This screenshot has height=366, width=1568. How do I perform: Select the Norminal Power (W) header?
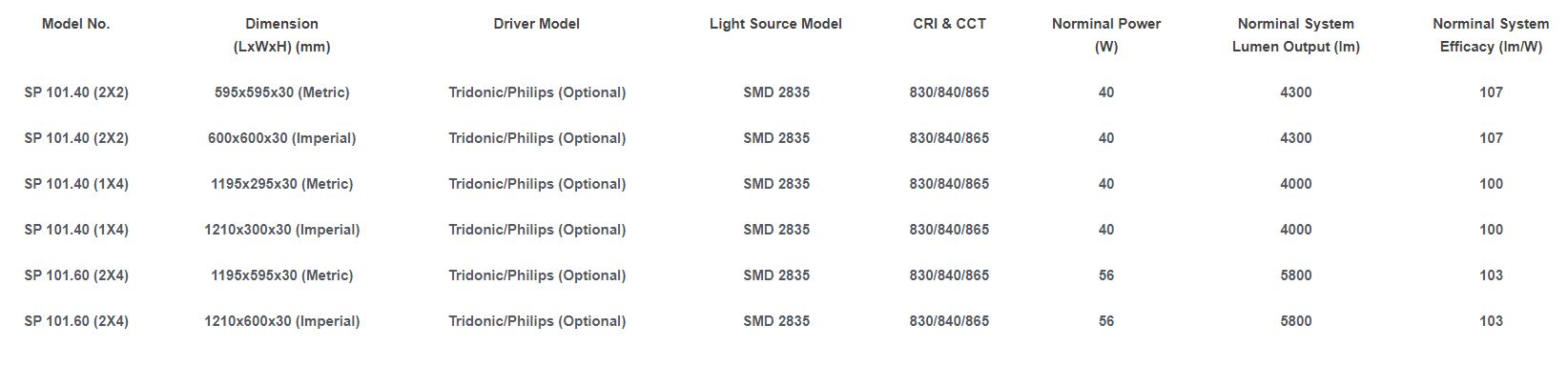(1106, 35)
